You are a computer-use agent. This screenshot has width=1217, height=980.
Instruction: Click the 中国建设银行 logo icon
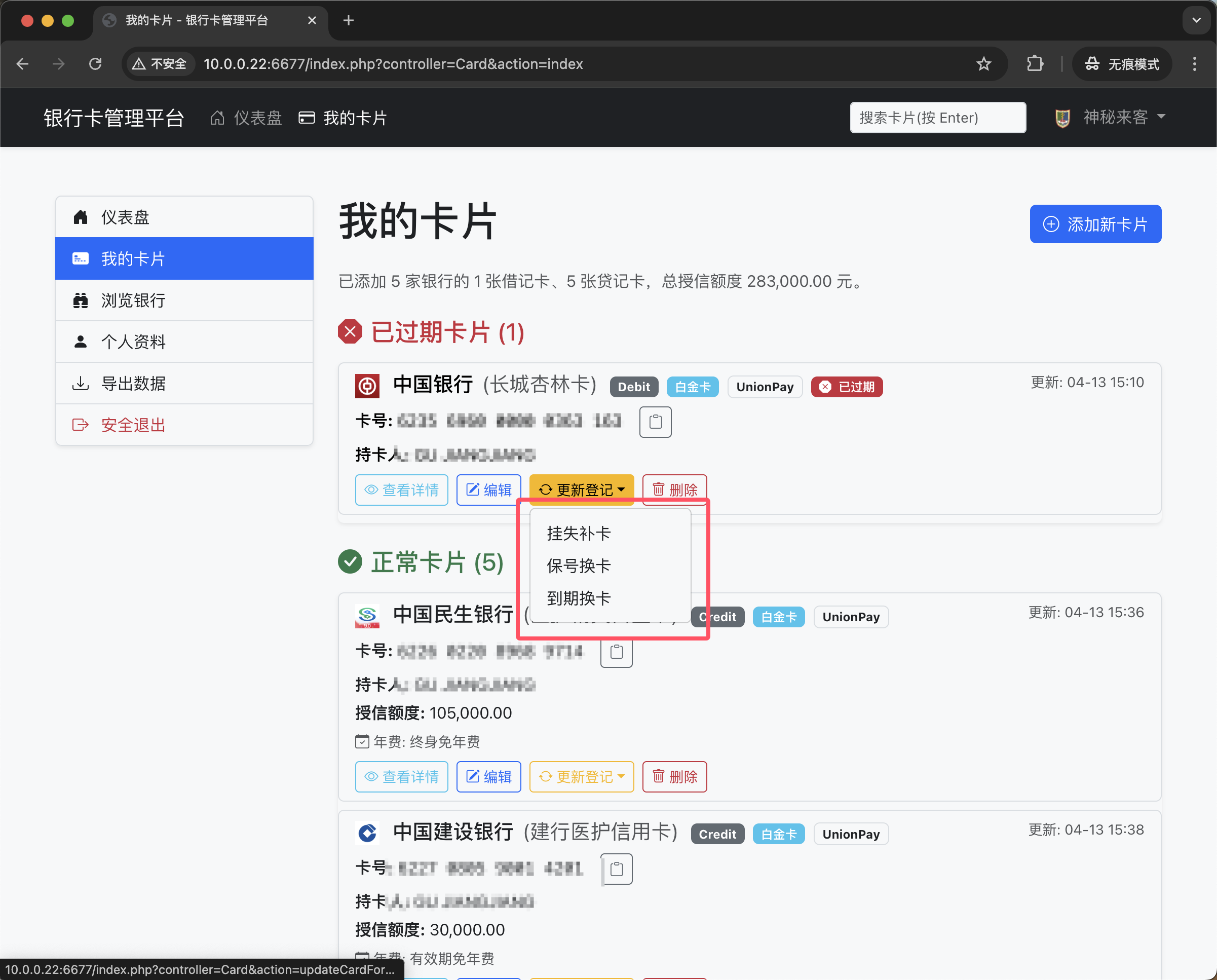tap(367, 833)
